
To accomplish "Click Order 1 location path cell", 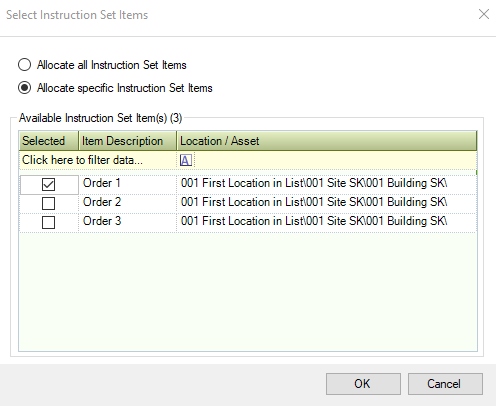I will point(327,184).
